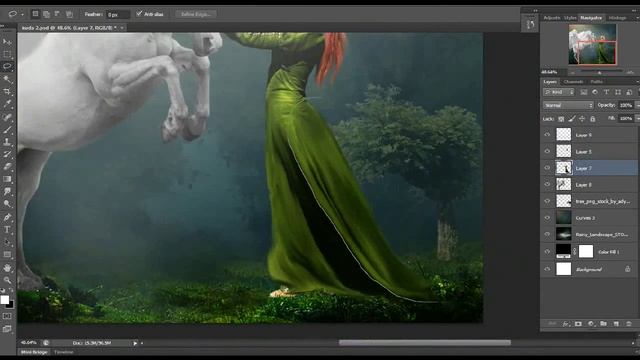Screen dimensions: 640x360
Task: Create a new layer
Action: 616,324
